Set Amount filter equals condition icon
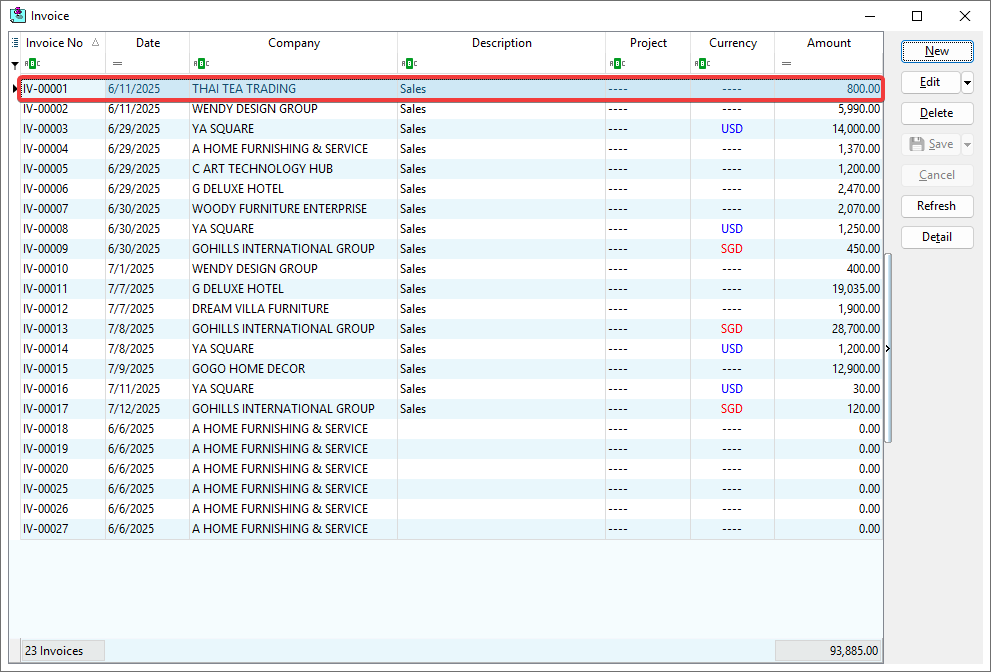991x672 pixels. [x=786, y=63]
